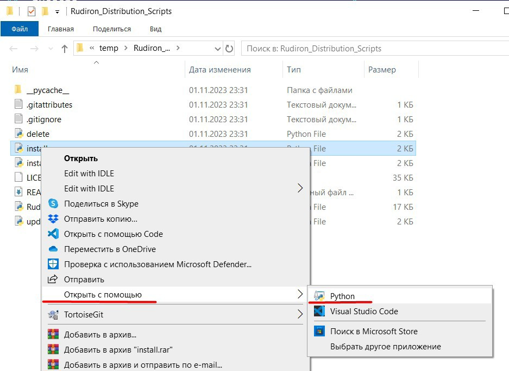
Task: Switch to the Поделиться ribbon tab
Action: [x=112, y=29]
